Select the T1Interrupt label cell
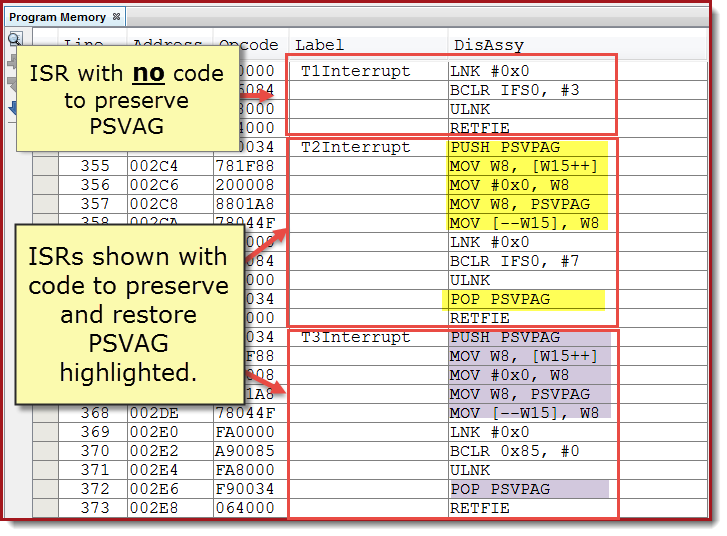 pyautogui.click(x=355, y=71)
